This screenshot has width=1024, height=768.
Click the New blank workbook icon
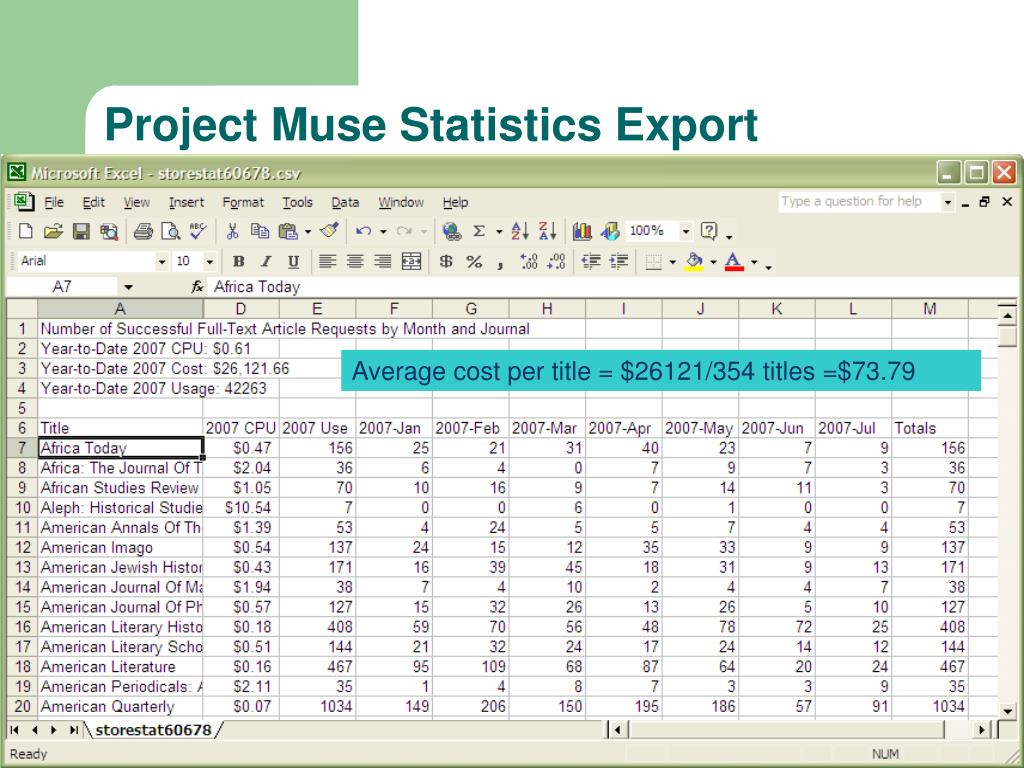pyautogui.click(x=25, y=231)
